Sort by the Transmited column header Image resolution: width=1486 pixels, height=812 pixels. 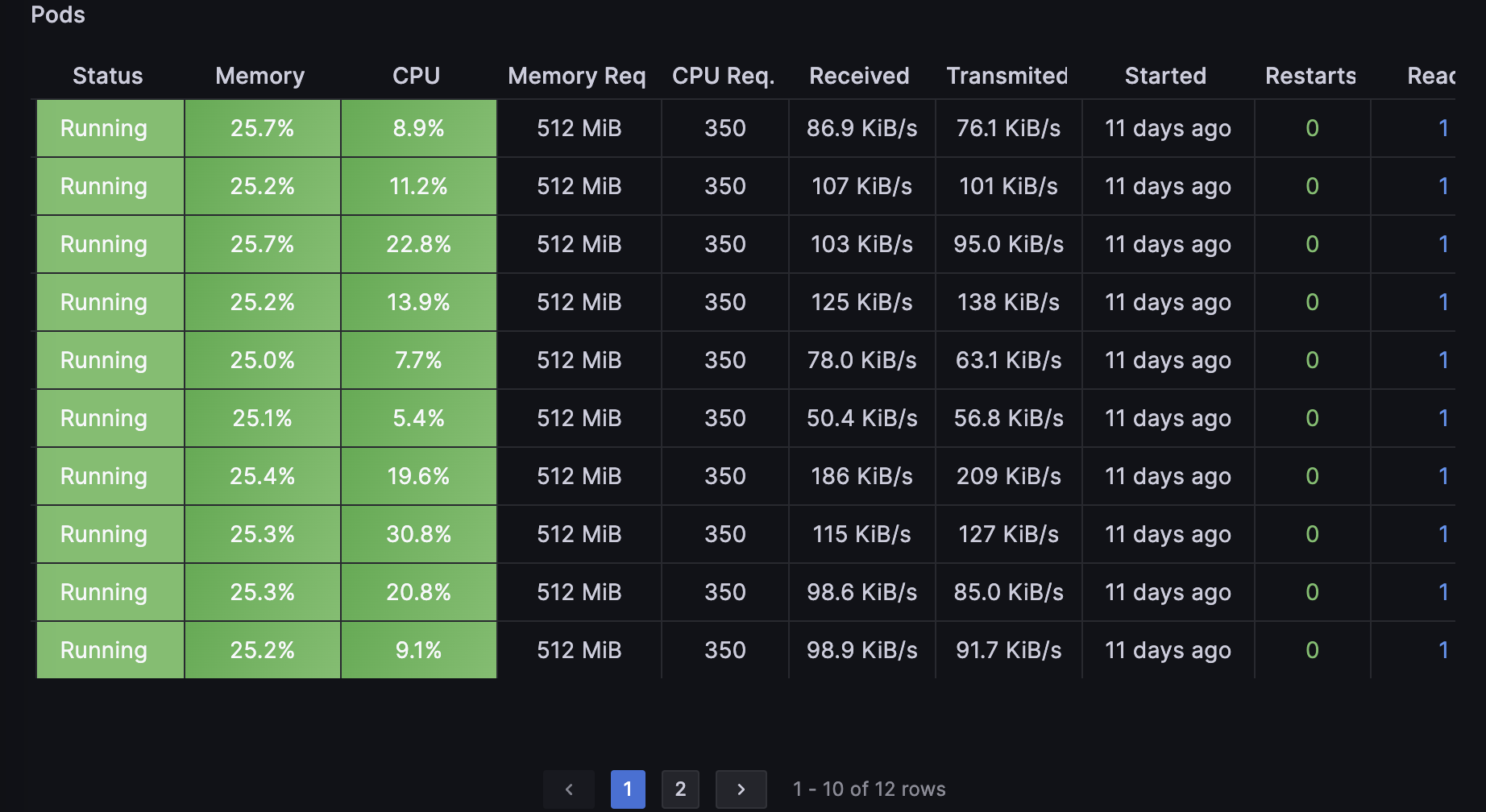click(x=1007, y=76)
